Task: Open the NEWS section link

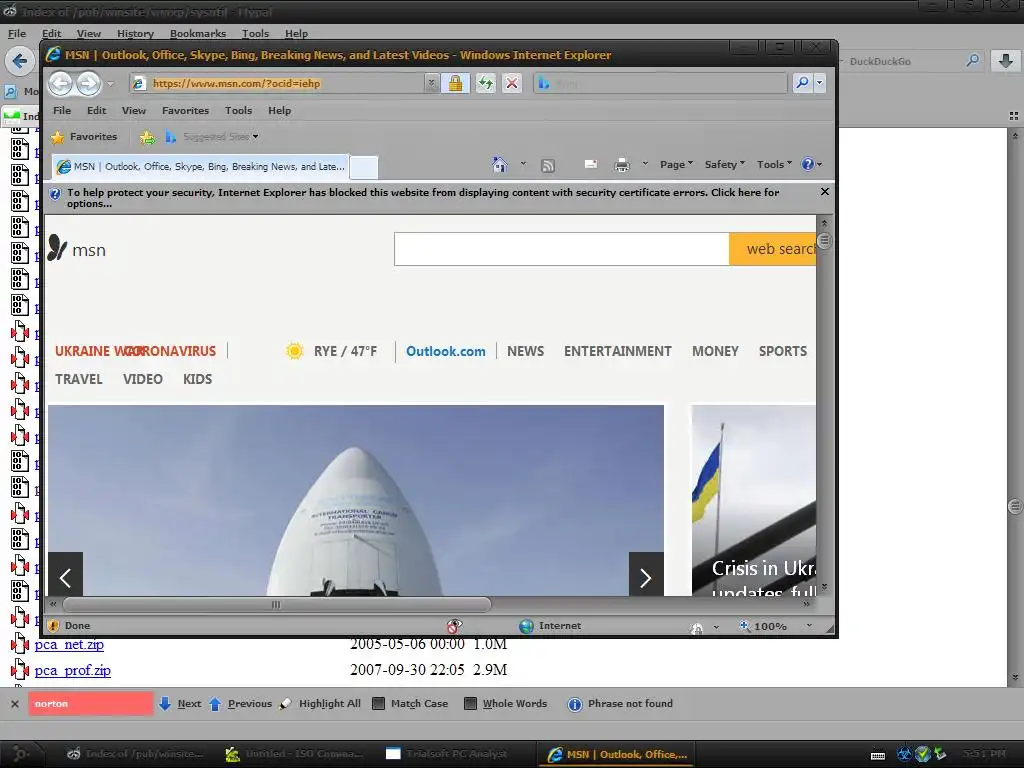Action: point(526,351)
